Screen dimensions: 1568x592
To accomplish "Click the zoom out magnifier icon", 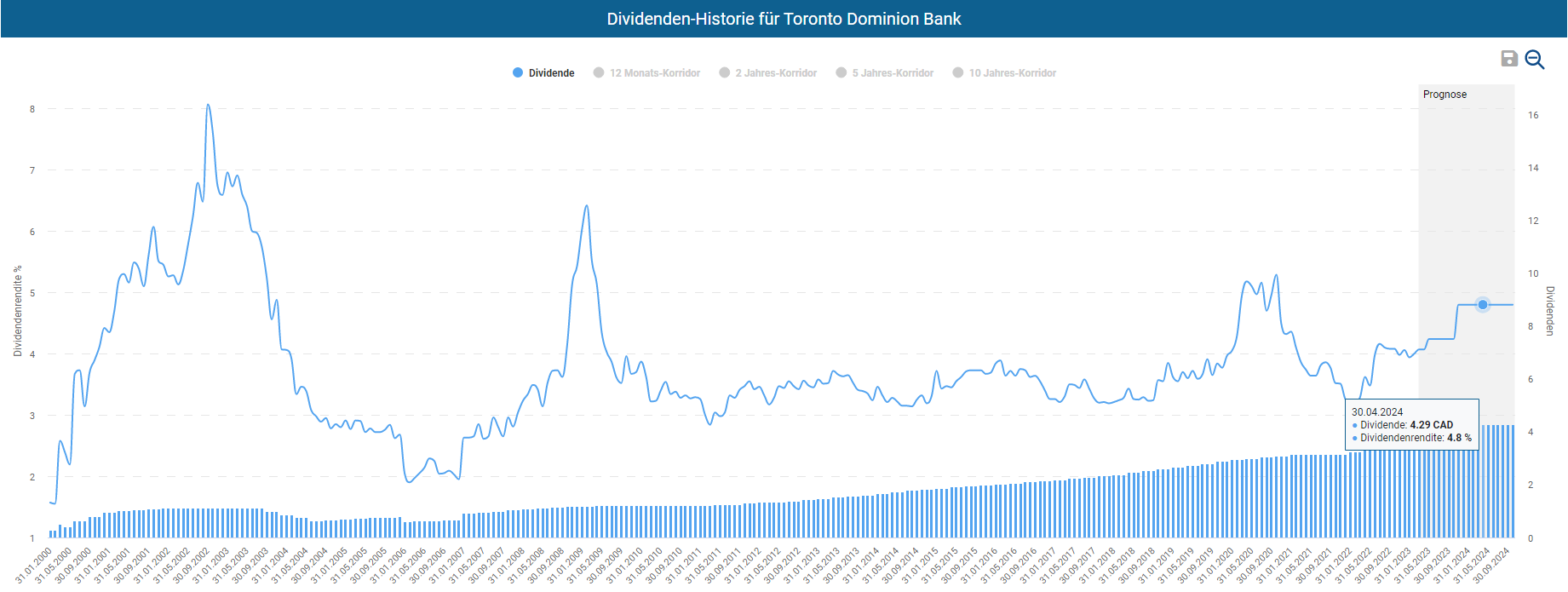I will [x=1534, y=59].
